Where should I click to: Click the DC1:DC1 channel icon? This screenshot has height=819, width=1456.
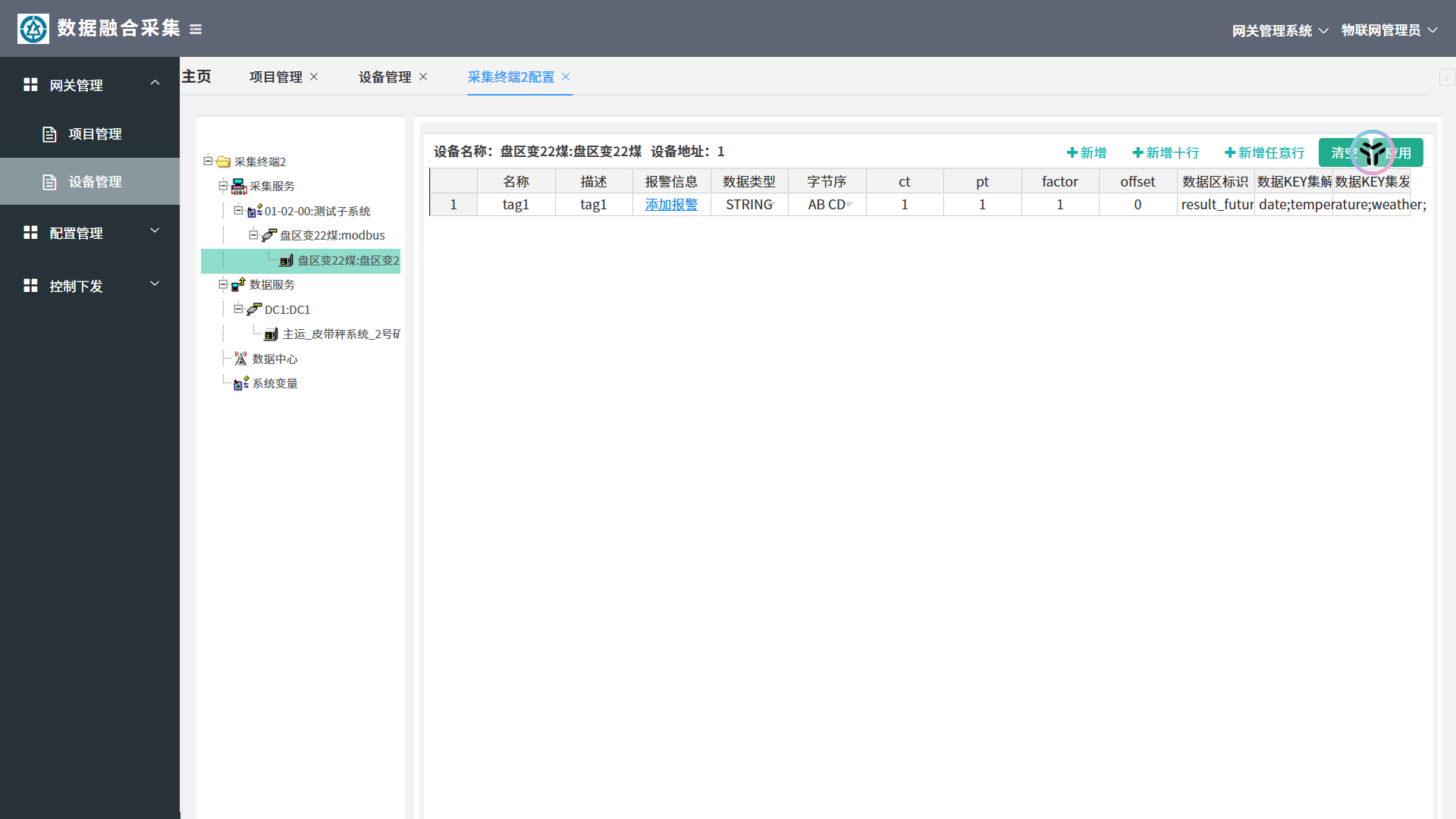point(254,309)
